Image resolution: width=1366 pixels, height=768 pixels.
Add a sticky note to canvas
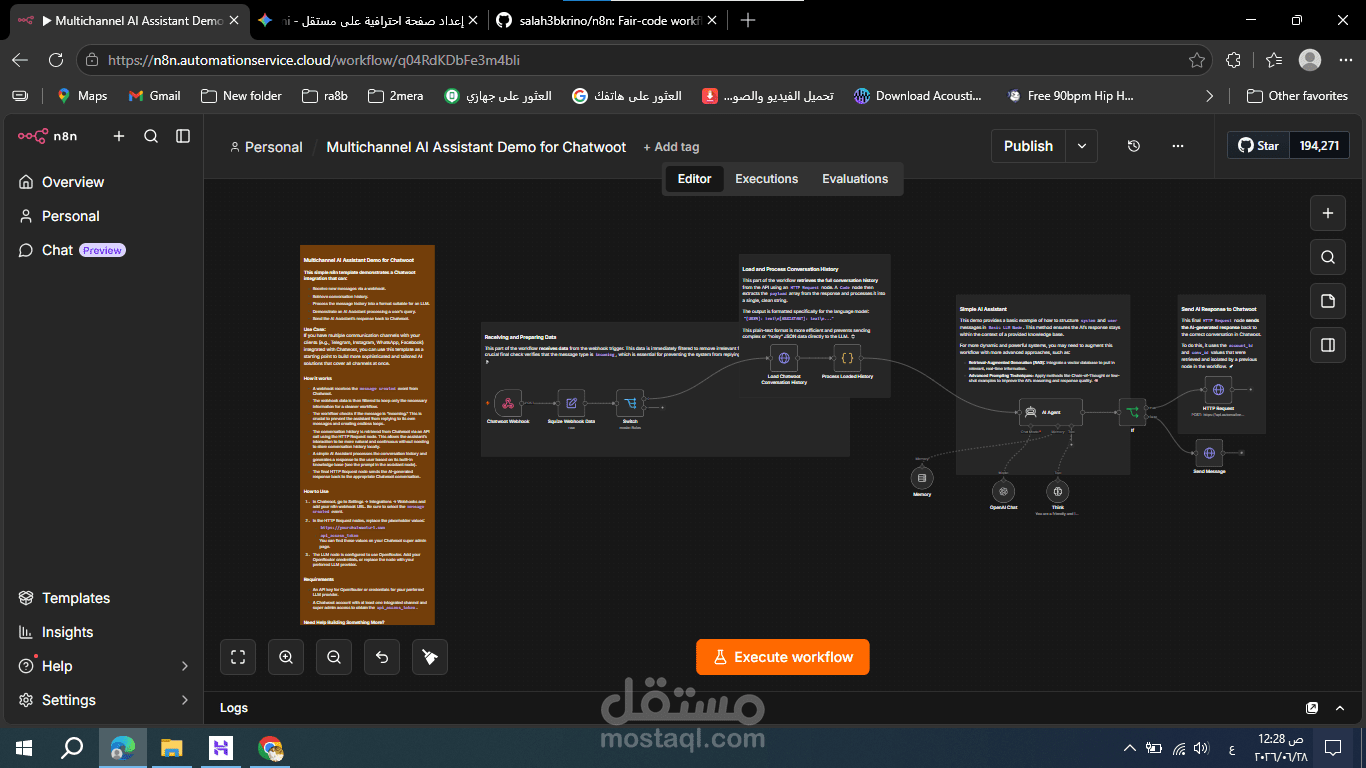pyautogui.click(x=1327, y=301)
